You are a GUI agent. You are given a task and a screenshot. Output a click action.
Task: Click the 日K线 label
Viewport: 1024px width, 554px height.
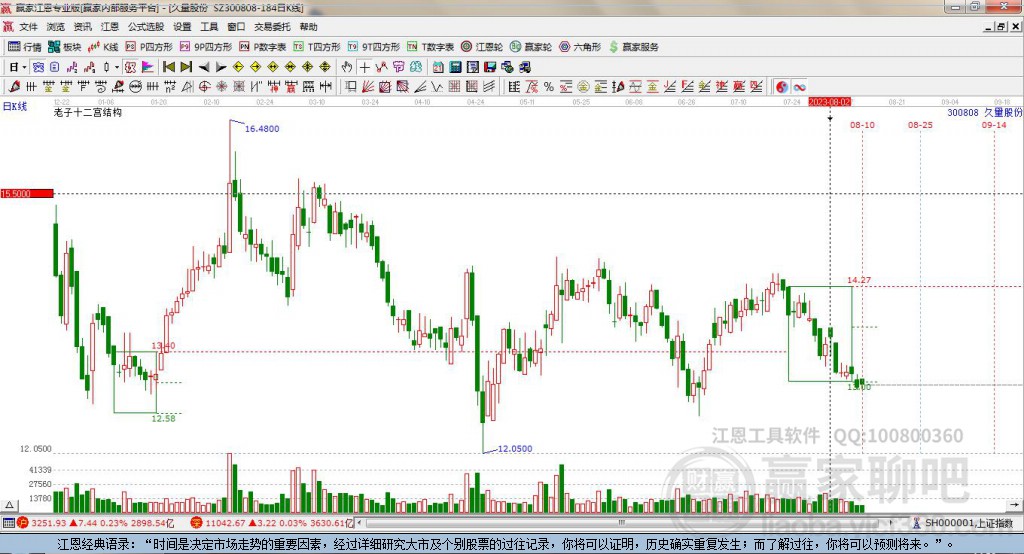(x=15, y=106)
